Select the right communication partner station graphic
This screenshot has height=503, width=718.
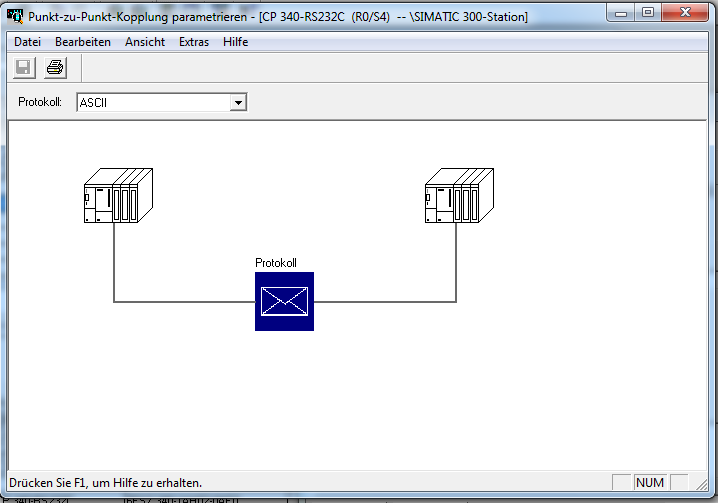click(x=459, y=195)
